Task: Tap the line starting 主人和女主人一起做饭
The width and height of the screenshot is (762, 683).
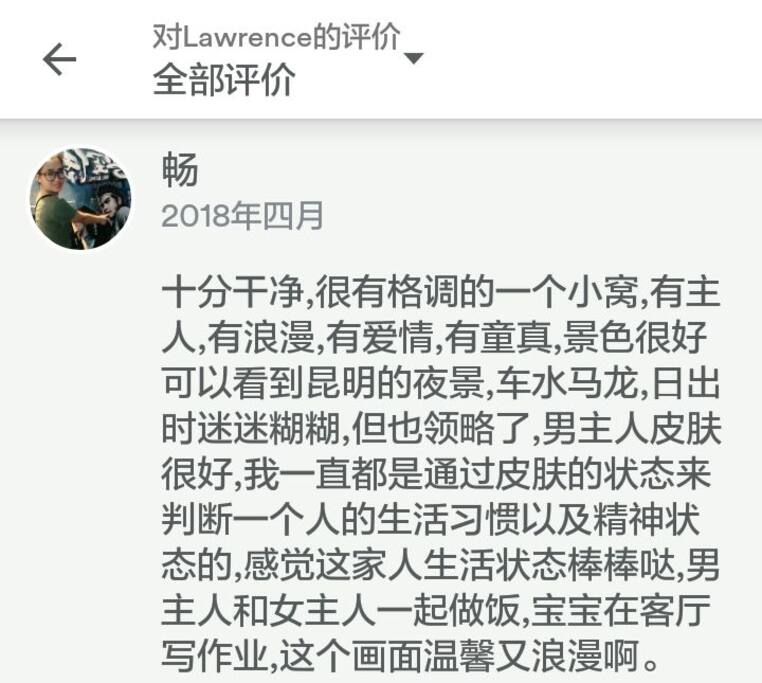Action: click(x=436, y=611)
